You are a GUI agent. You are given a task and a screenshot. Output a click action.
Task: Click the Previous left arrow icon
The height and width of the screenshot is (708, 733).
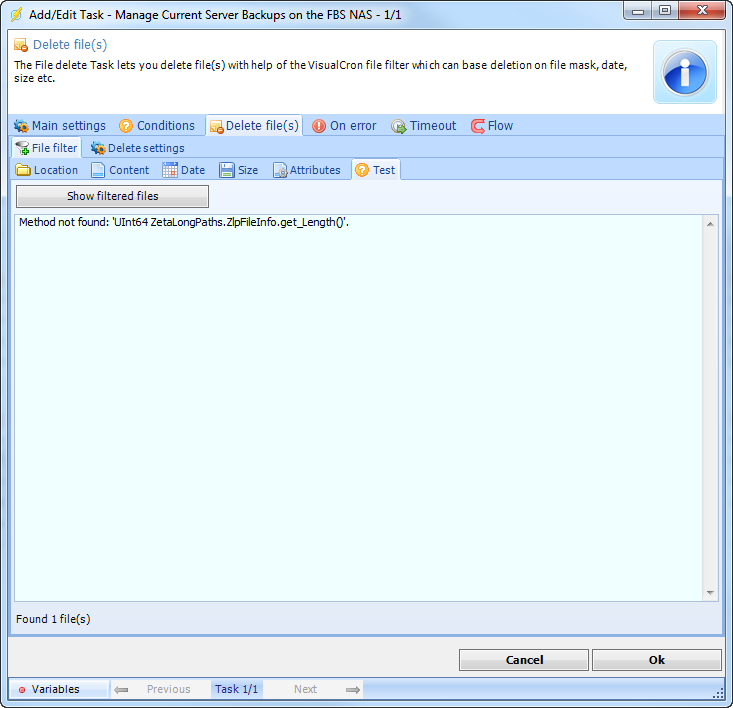[x=121, y=689]
